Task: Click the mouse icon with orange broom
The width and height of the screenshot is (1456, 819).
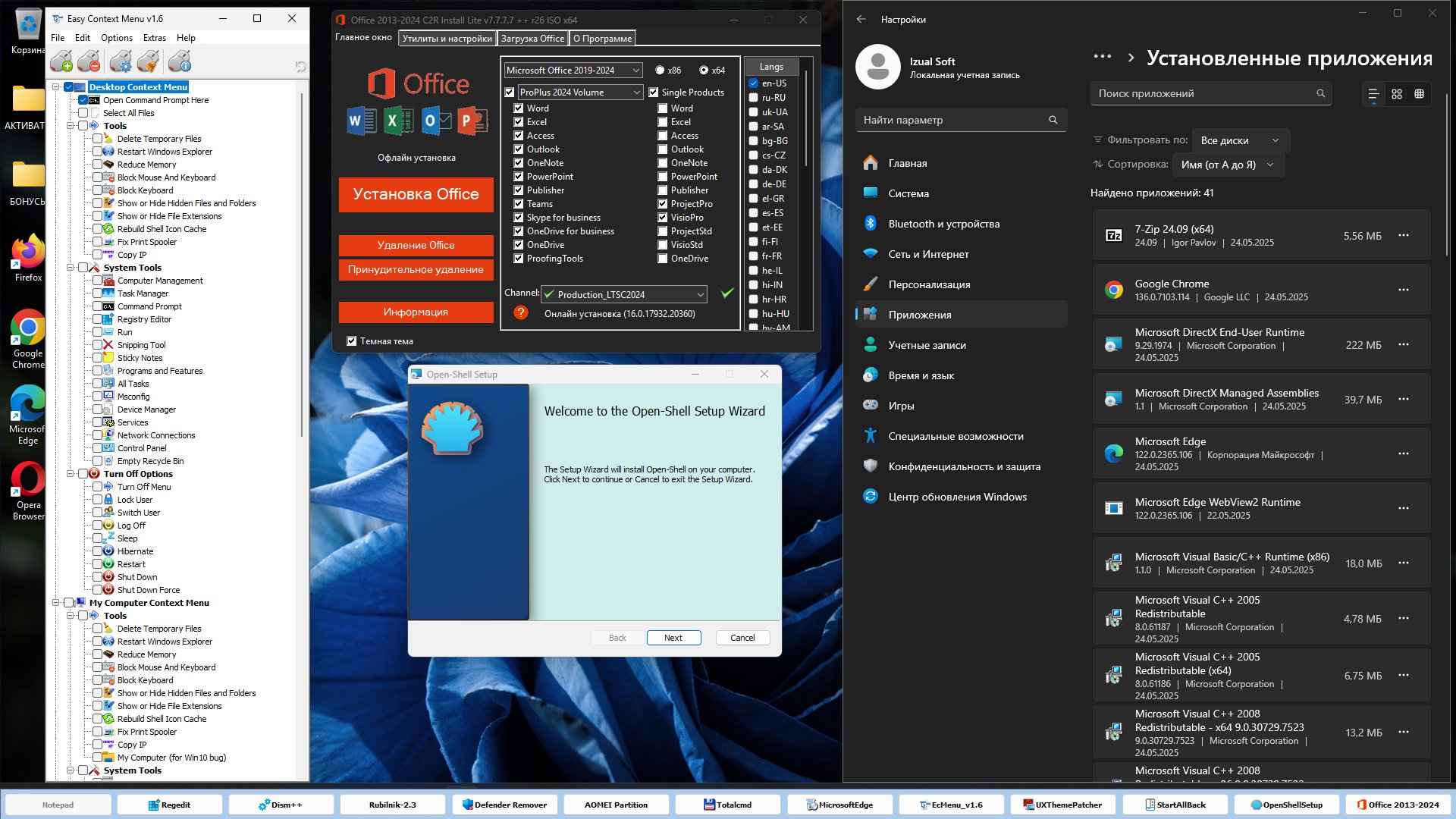Action: point(149,61)
